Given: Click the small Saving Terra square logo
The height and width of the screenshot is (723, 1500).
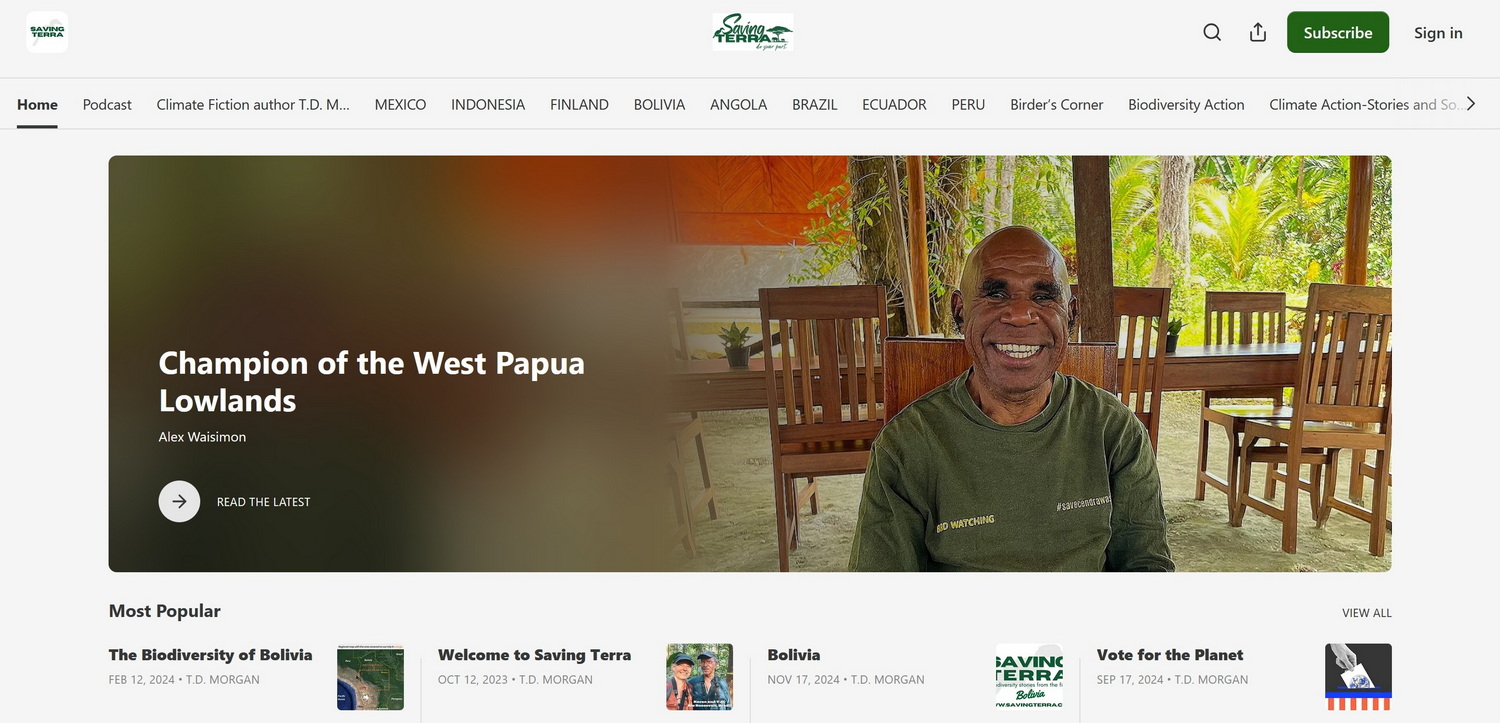Looking at the screenshot, I should coord(47,32).
